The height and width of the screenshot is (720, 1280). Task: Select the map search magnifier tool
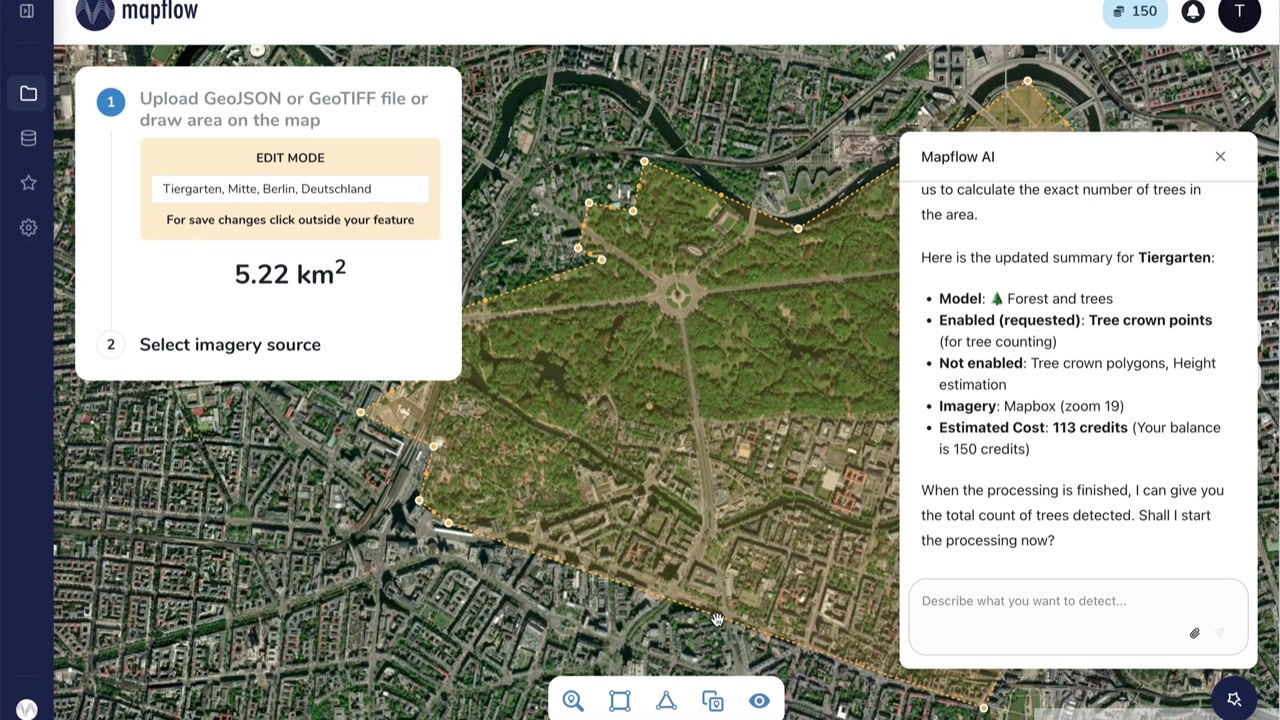(573, 701)
